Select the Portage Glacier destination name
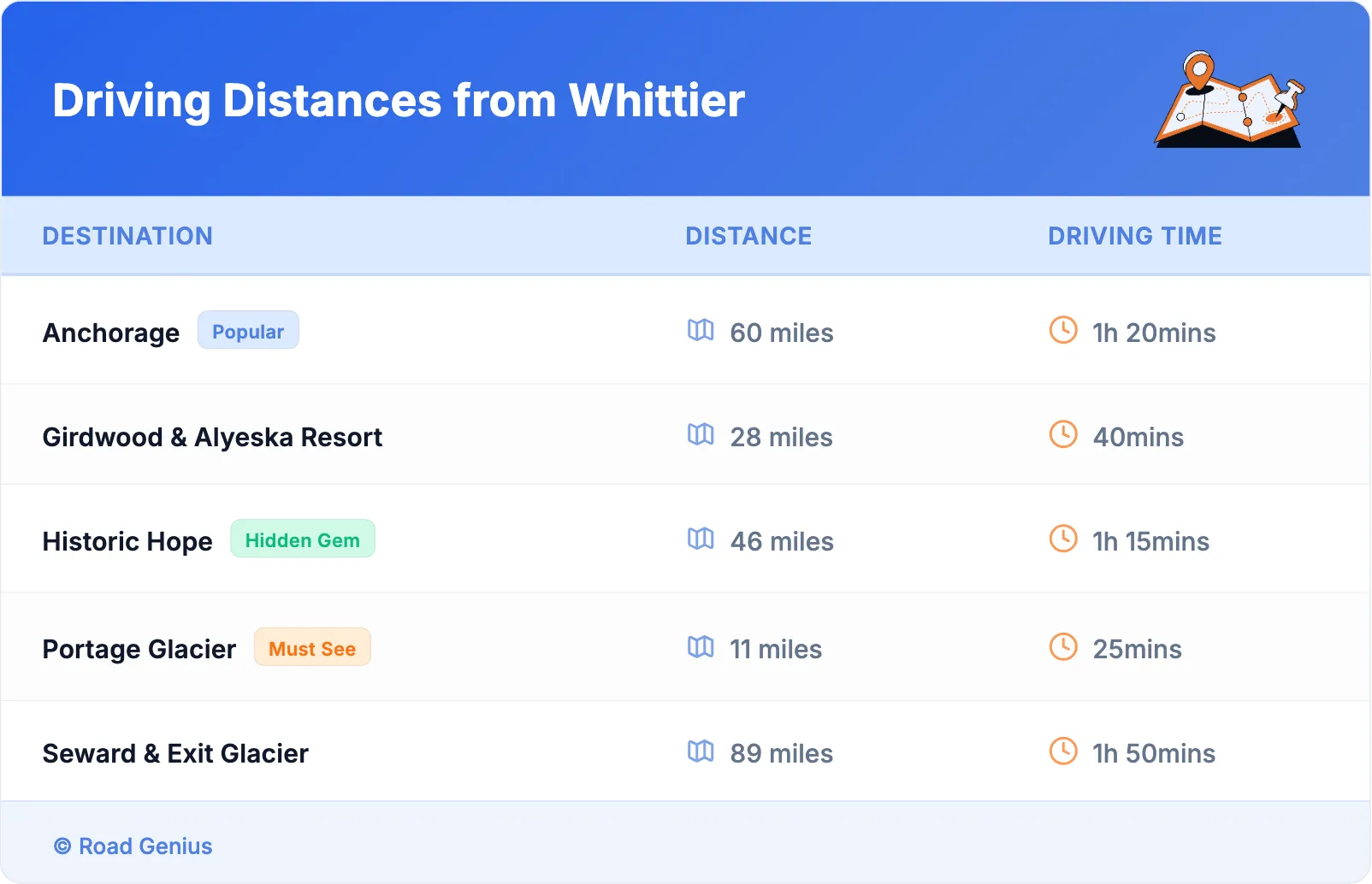Image resolution: width=1372 pixels, height=884 pixels. tap(139, 649)
